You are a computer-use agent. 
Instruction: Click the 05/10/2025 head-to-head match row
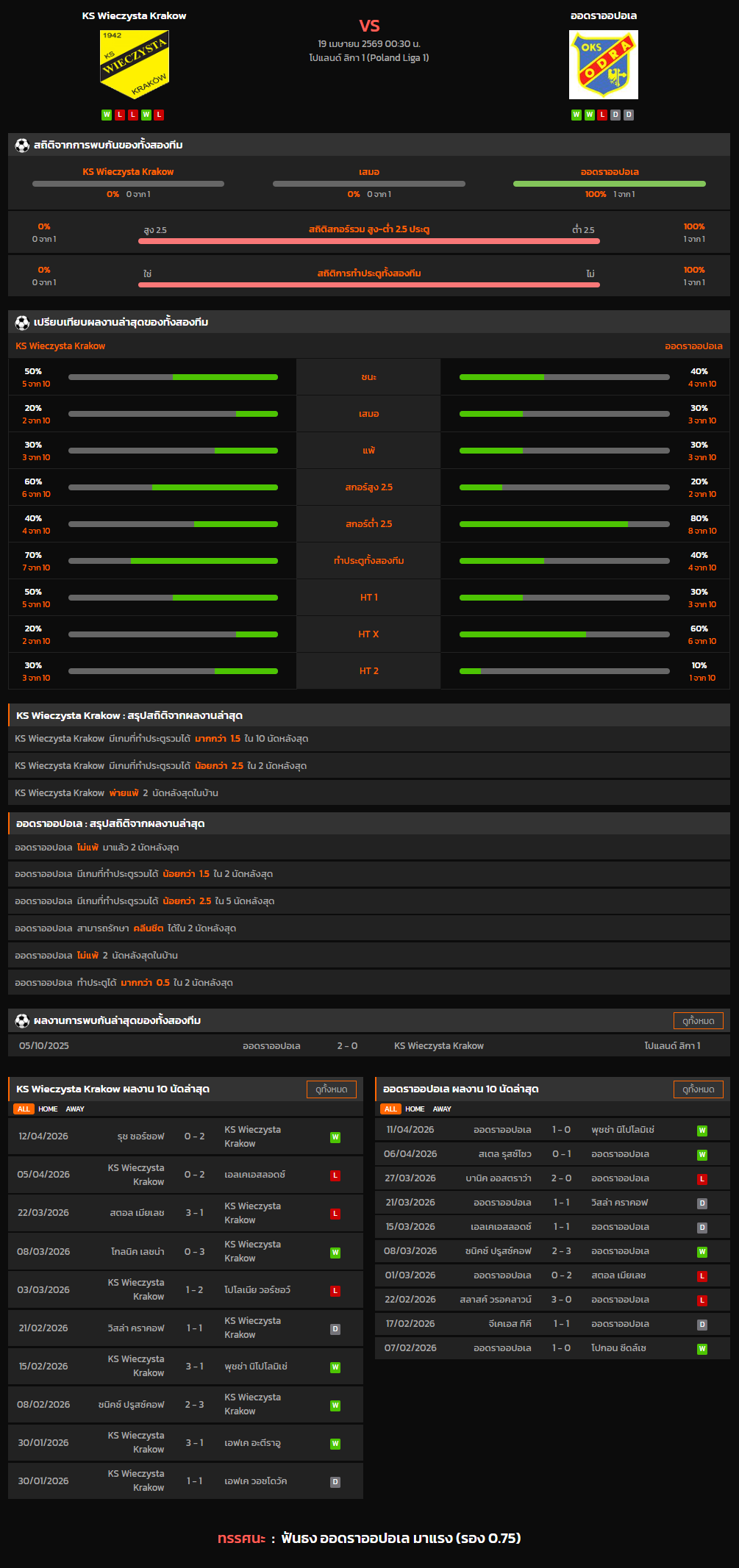point(369,1045)
